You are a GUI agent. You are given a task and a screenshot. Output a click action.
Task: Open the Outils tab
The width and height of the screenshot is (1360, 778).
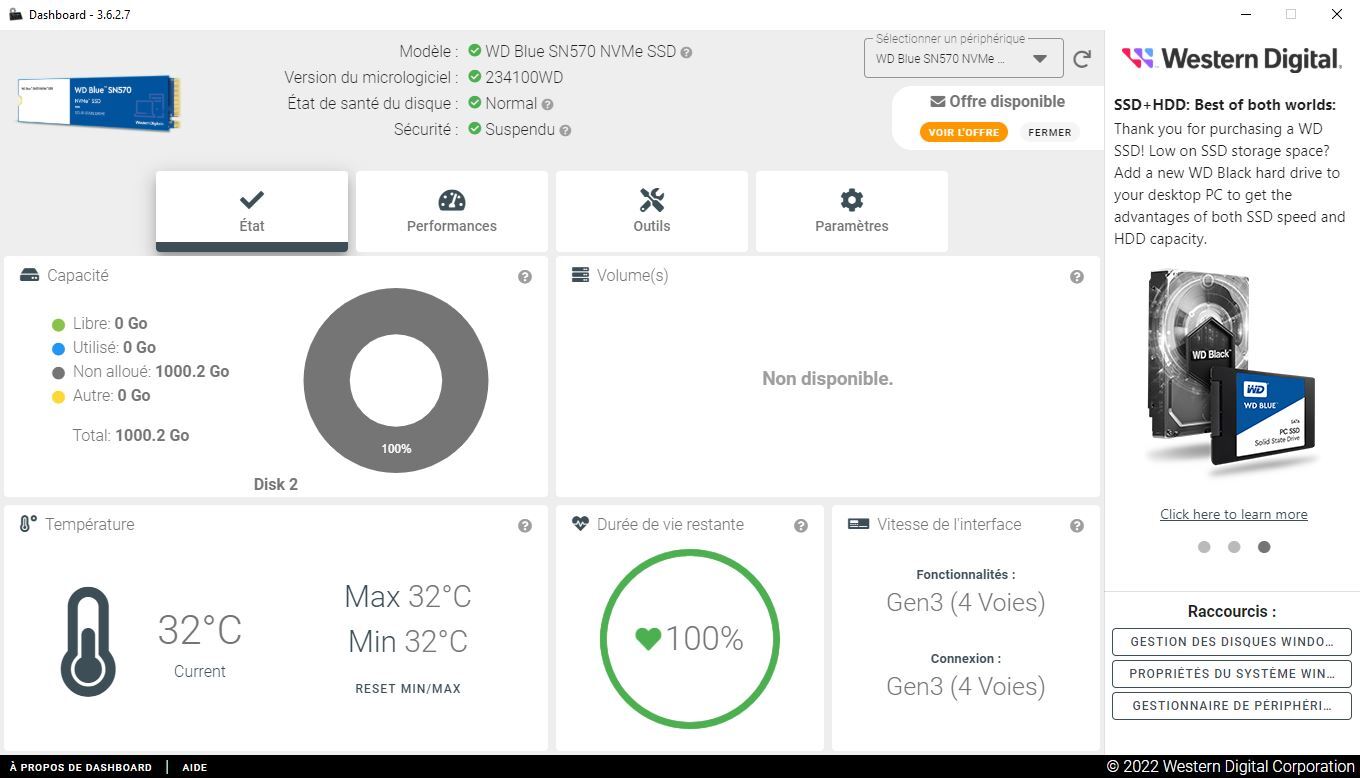coord(652,211)
